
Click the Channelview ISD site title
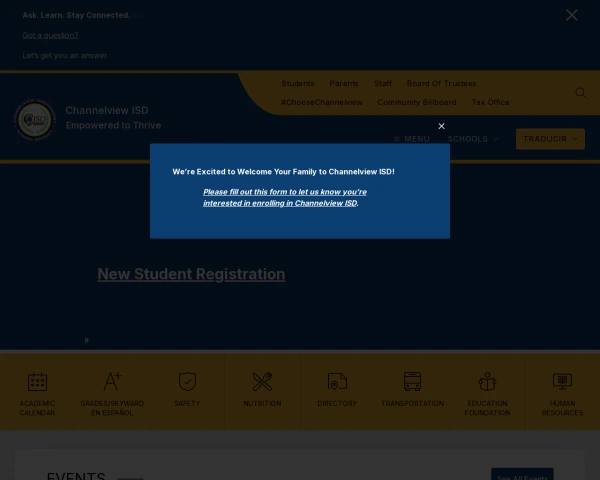(107, 110)
